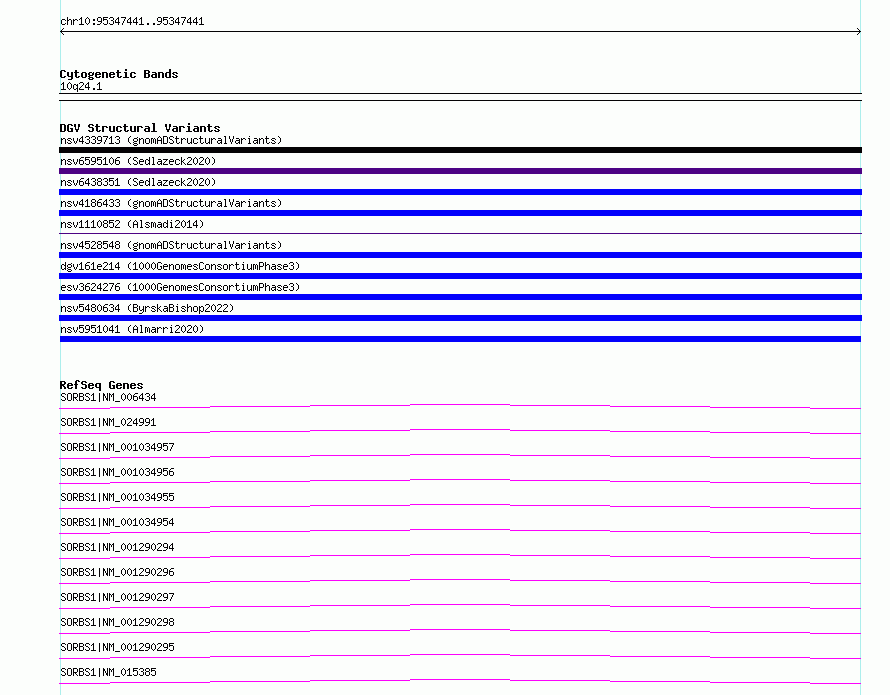Click the blue bar under nsv6438351
The image size is (890, 695).
pyautogui.click(x=460, y=192)
